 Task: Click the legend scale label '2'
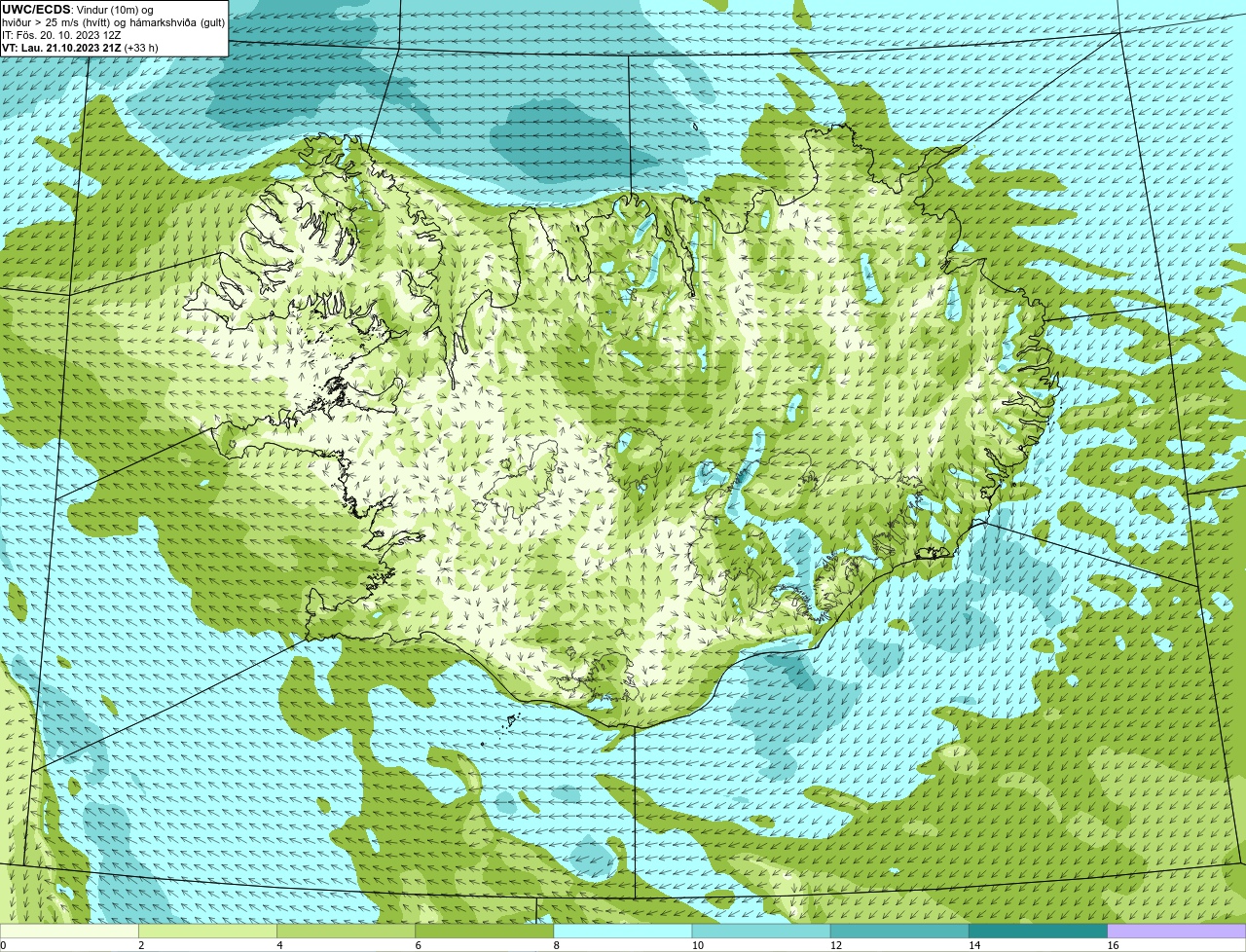pos(141,945)
